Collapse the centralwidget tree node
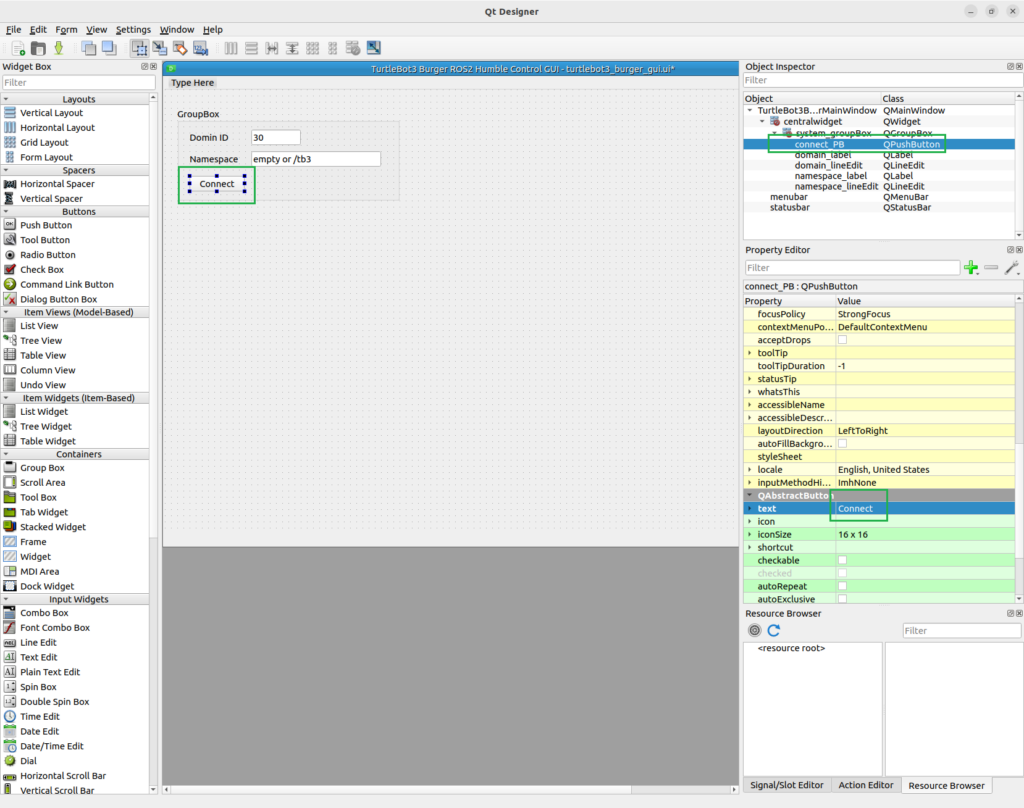1024x808 pixels. pyautogui.click(x=762, y=121)
